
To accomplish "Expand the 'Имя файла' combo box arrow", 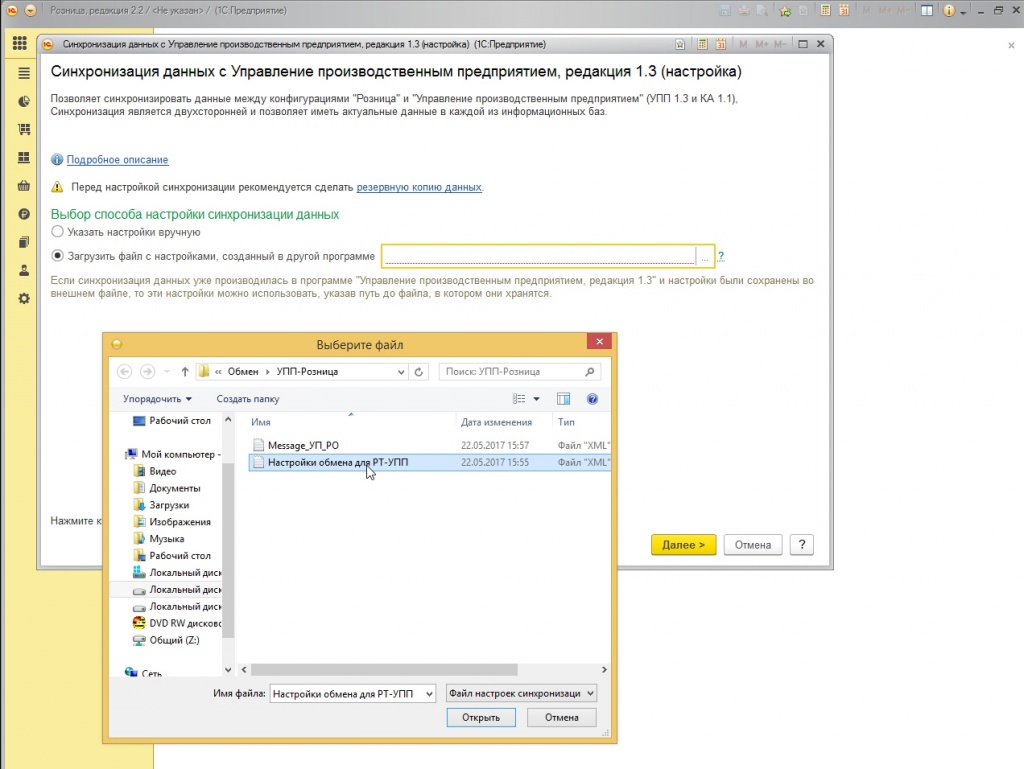I will pyautogui.click(x=429, y=693).
